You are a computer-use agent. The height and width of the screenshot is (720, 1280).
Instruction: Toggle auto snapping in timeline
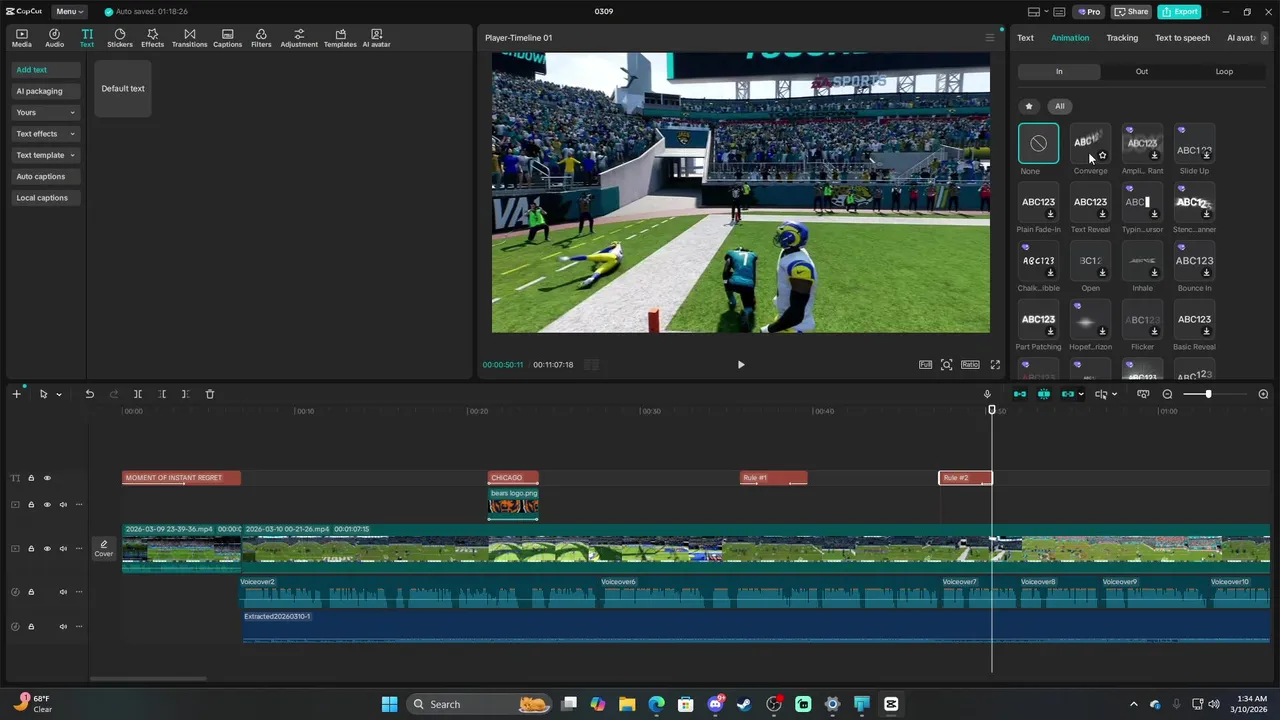(x=1044, y=394)
